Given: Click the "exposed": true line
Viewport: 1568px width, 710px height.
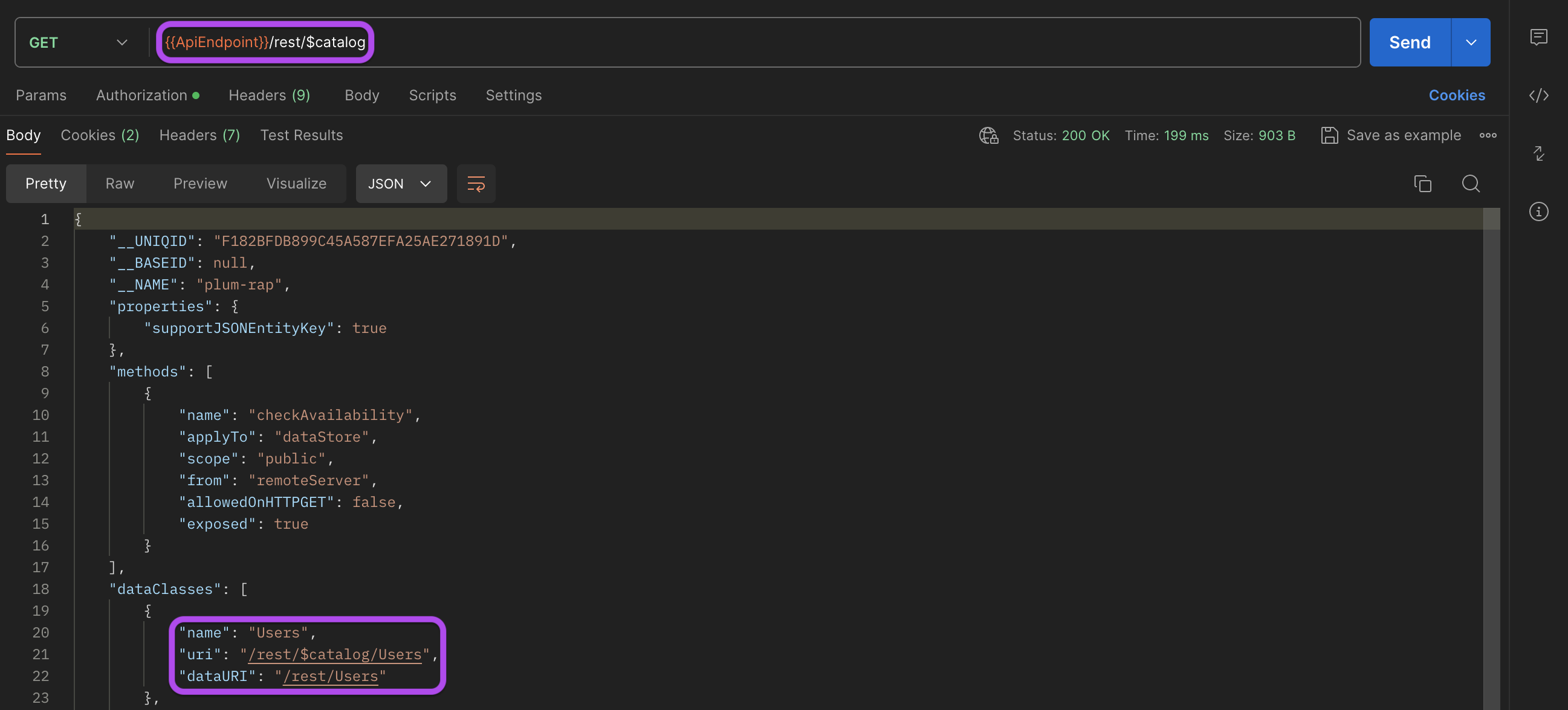Looking at the screenshot, I should (x=243, y=524).
